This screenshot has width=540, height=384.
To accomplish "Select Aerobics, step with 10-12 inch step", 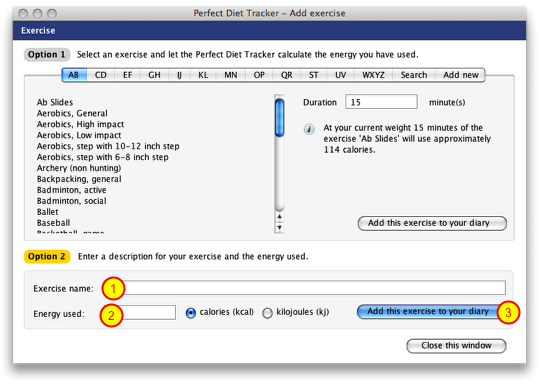I will pyautogui.click(x=108, y=146).
